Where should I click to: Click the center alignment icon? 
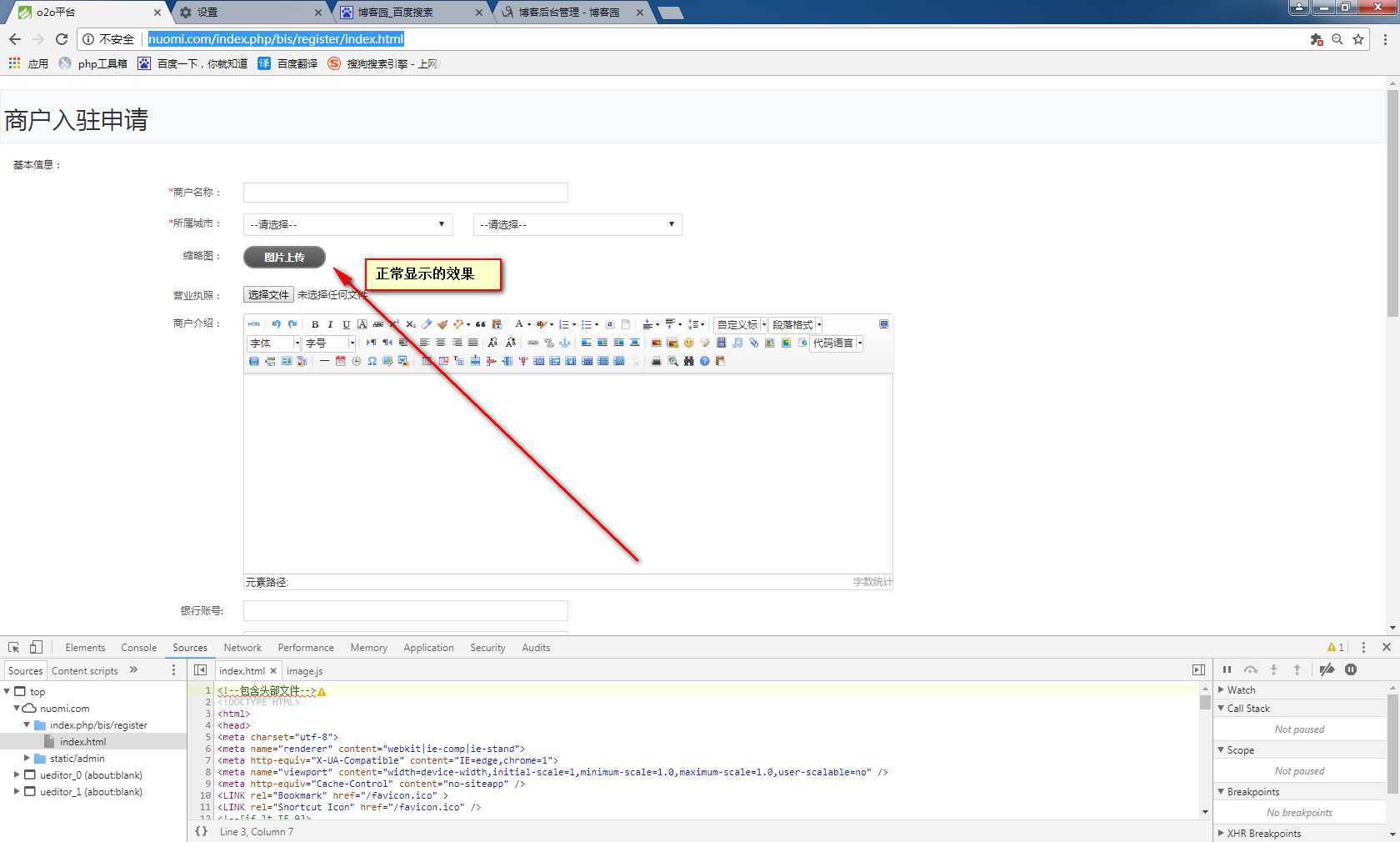click(440, 343)
